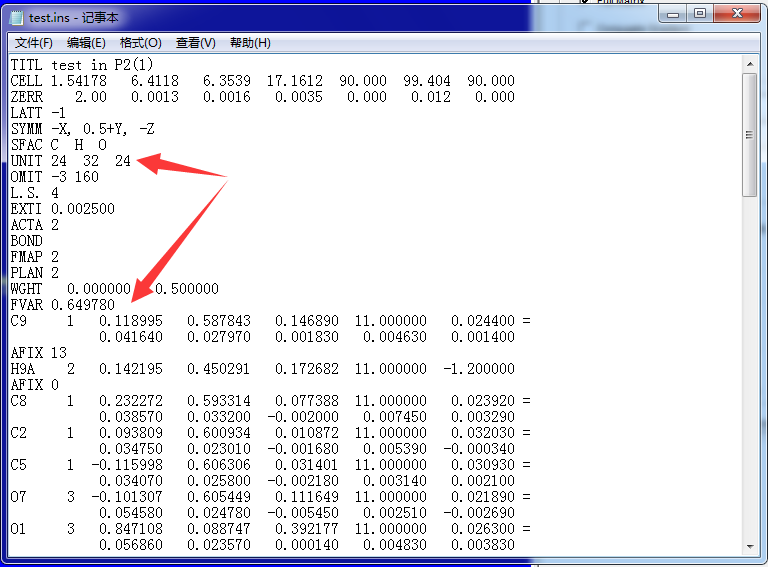
Task: Close the test.ins Notepad window
Action: [x=737, y=14]
